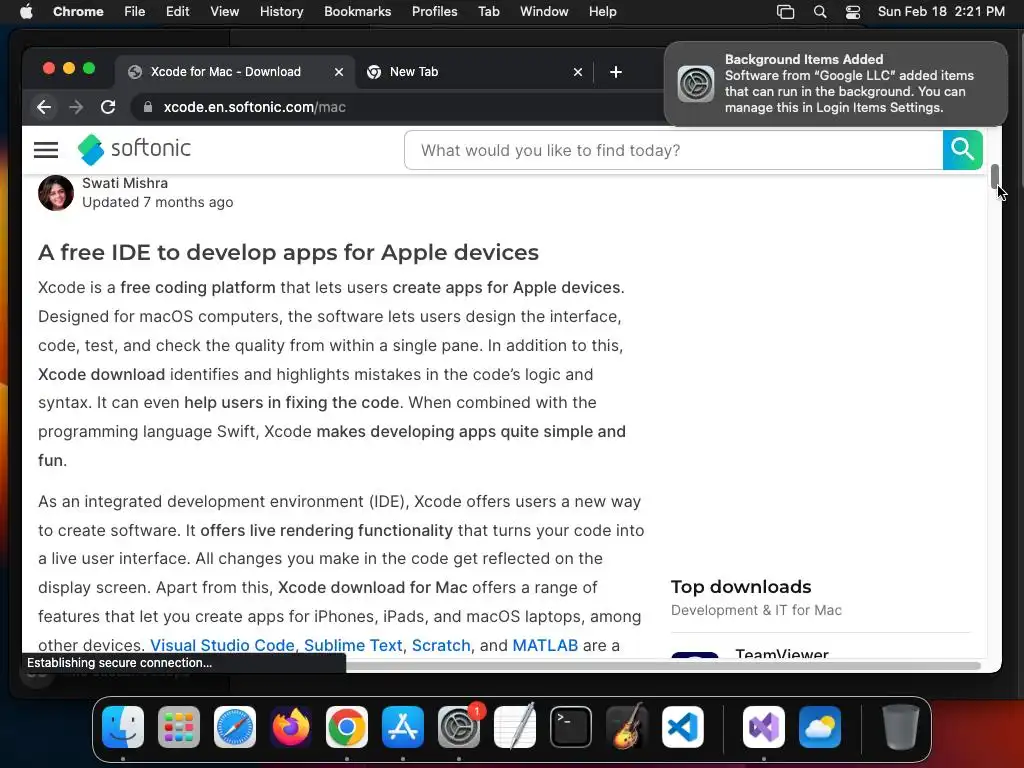Open the Apple menu
1024x768 pixels.
tap(26, 12)
